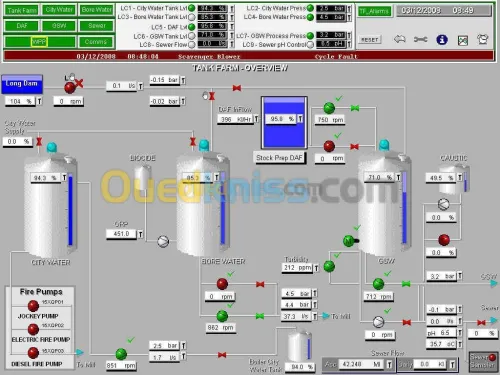Screen dimensions: 500x375
Task: Select the DAF green pump at 750 rpm
Action: pyautogui.click(x=329, y=108)
